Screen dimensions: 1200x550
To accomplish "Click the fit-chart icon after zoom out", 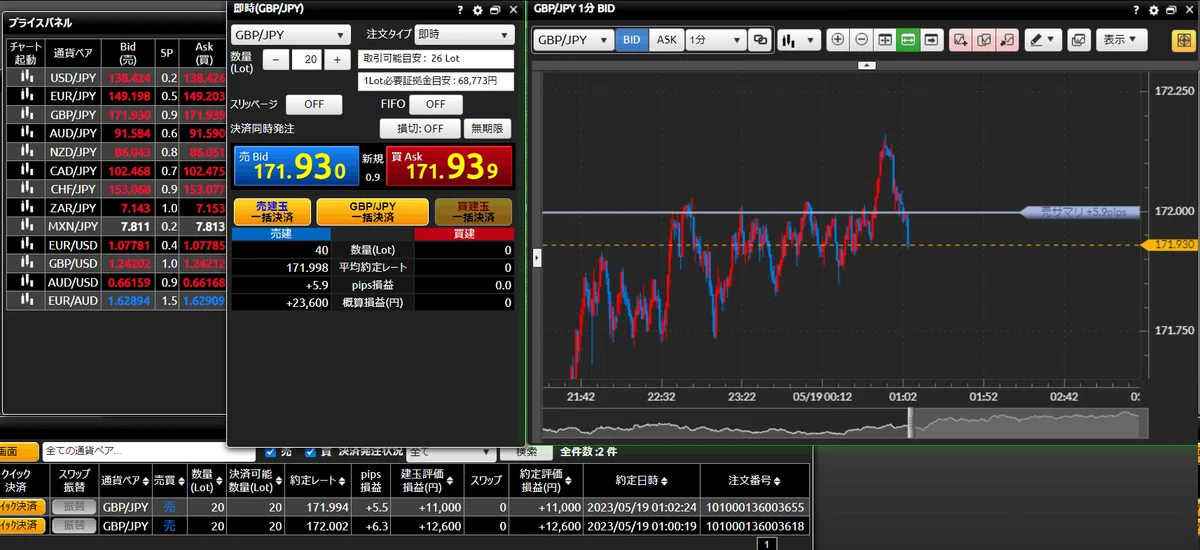I will (x=885, y=41).
